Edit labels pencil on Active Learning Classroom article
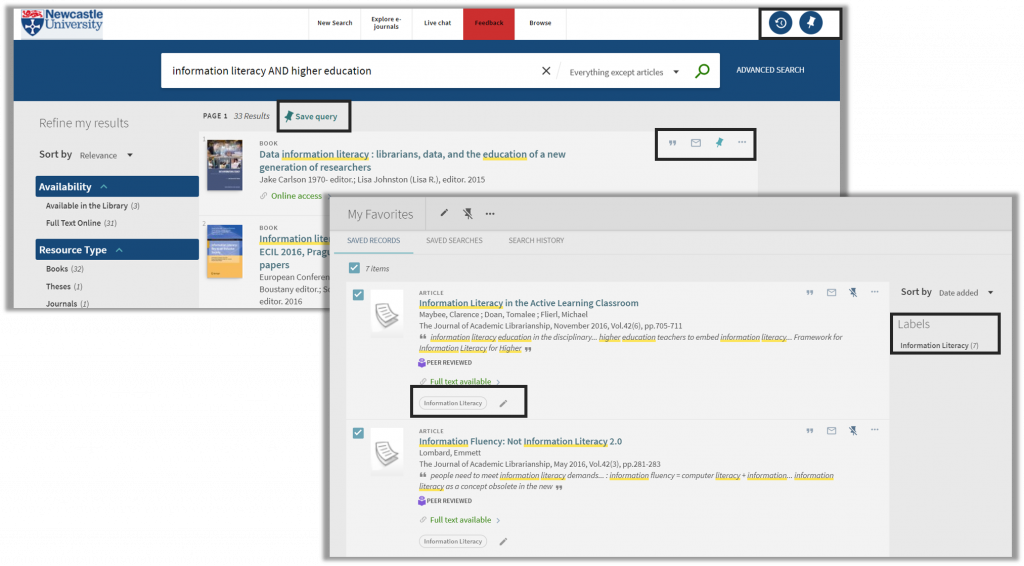 503,403
